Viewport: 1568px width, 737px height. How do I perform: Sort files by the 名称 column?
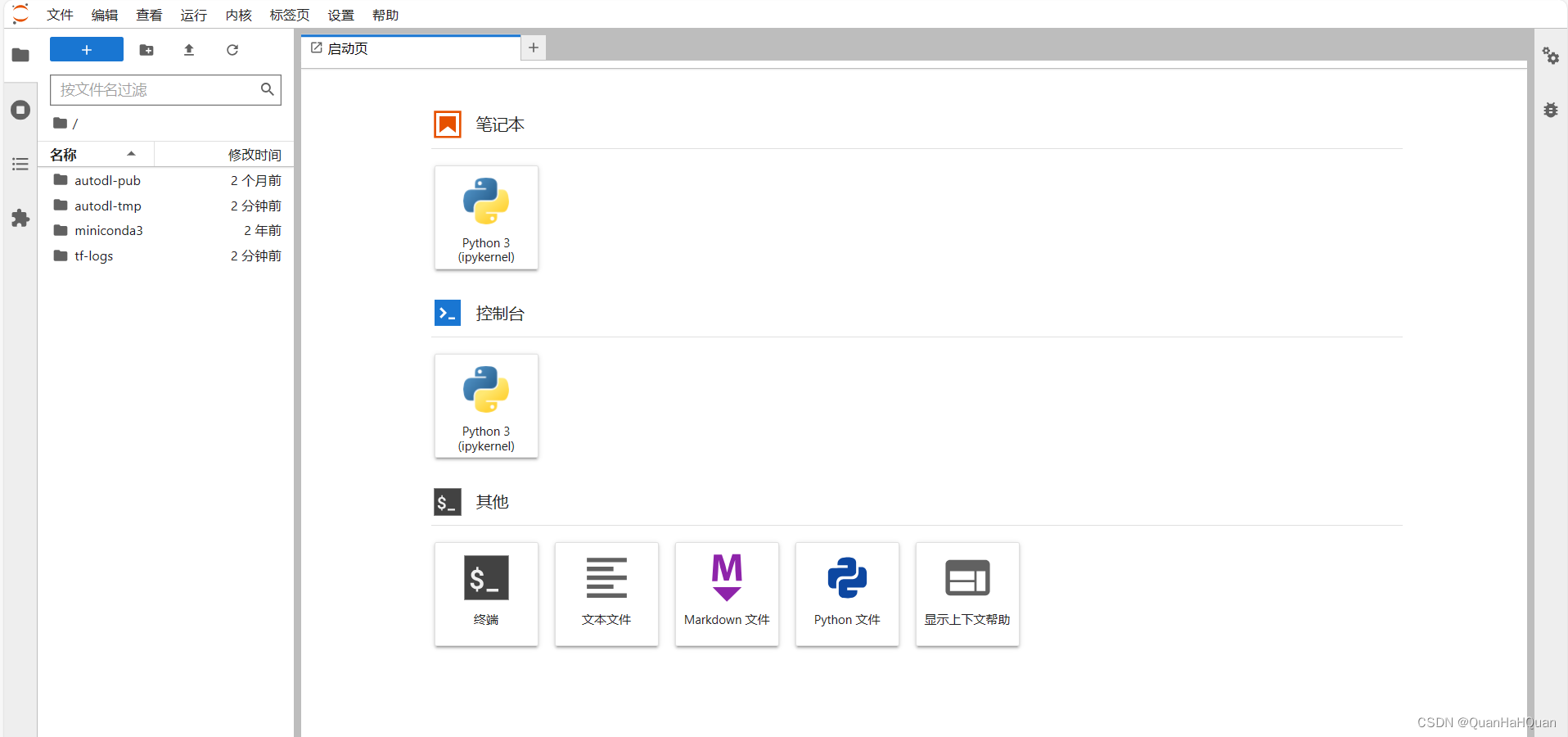pos(96,154)
